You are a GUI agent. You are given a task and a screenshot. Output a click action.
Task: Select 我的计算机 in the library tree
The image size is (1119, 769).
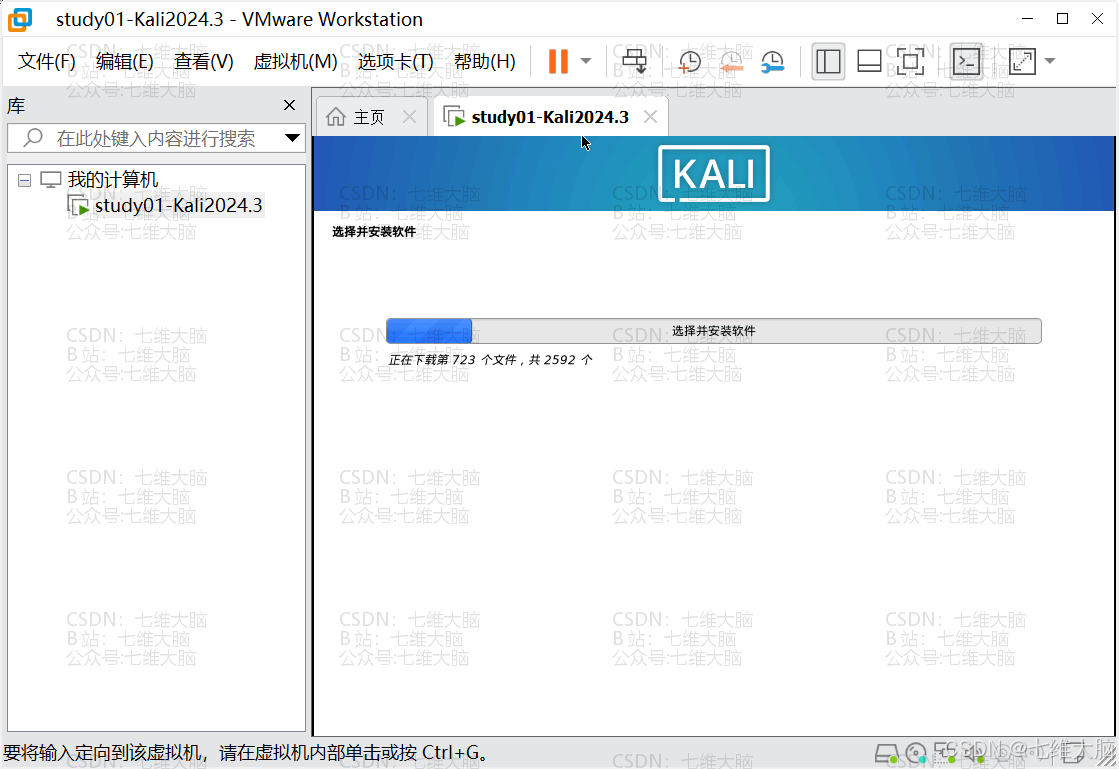pos(113,180)
